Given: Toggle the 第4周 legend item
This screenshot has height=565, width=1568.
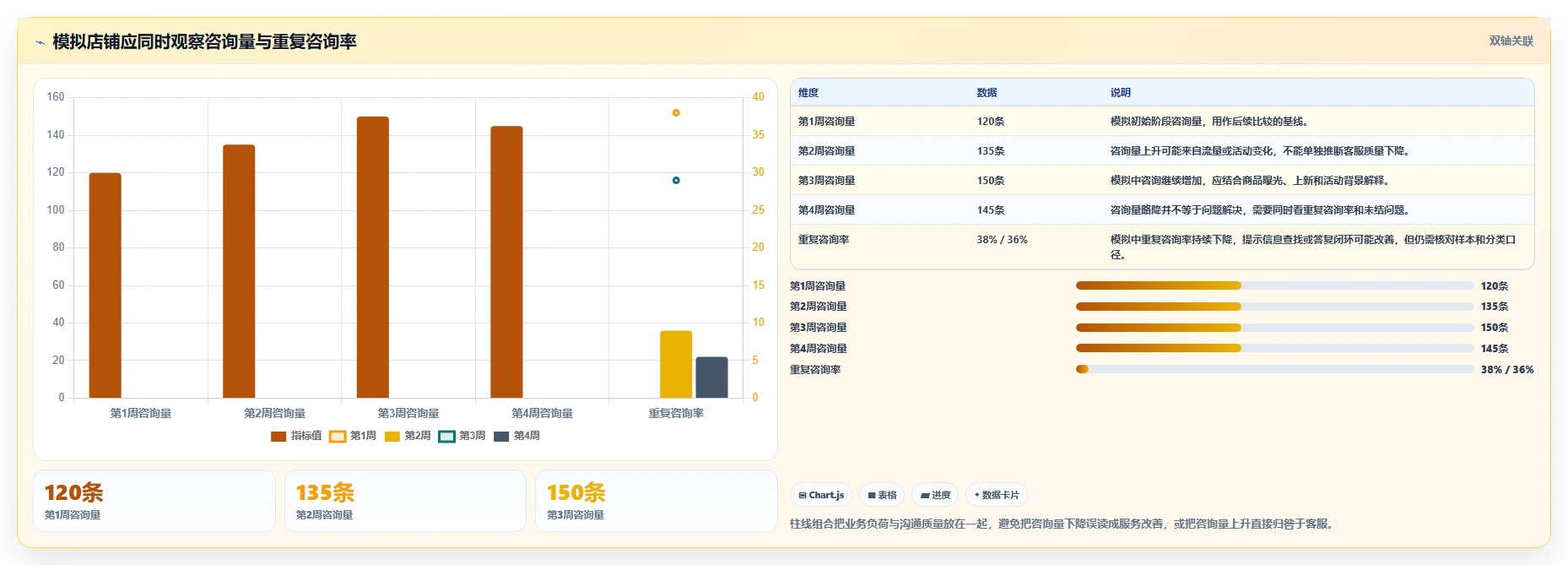Looking at the screenshot, I should [x=516, y=436].
